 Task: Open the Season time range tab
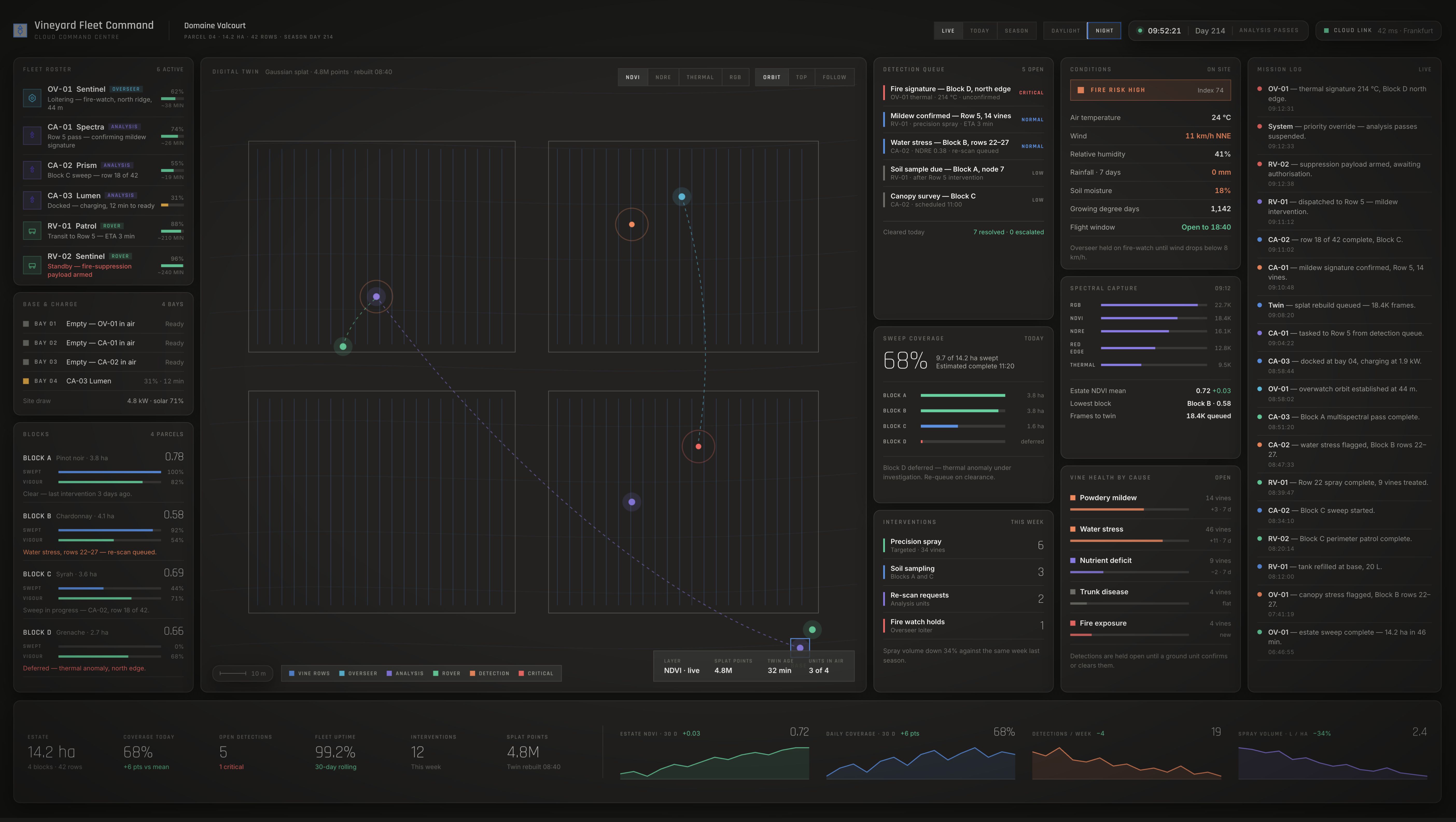(x=1017, y=31)
